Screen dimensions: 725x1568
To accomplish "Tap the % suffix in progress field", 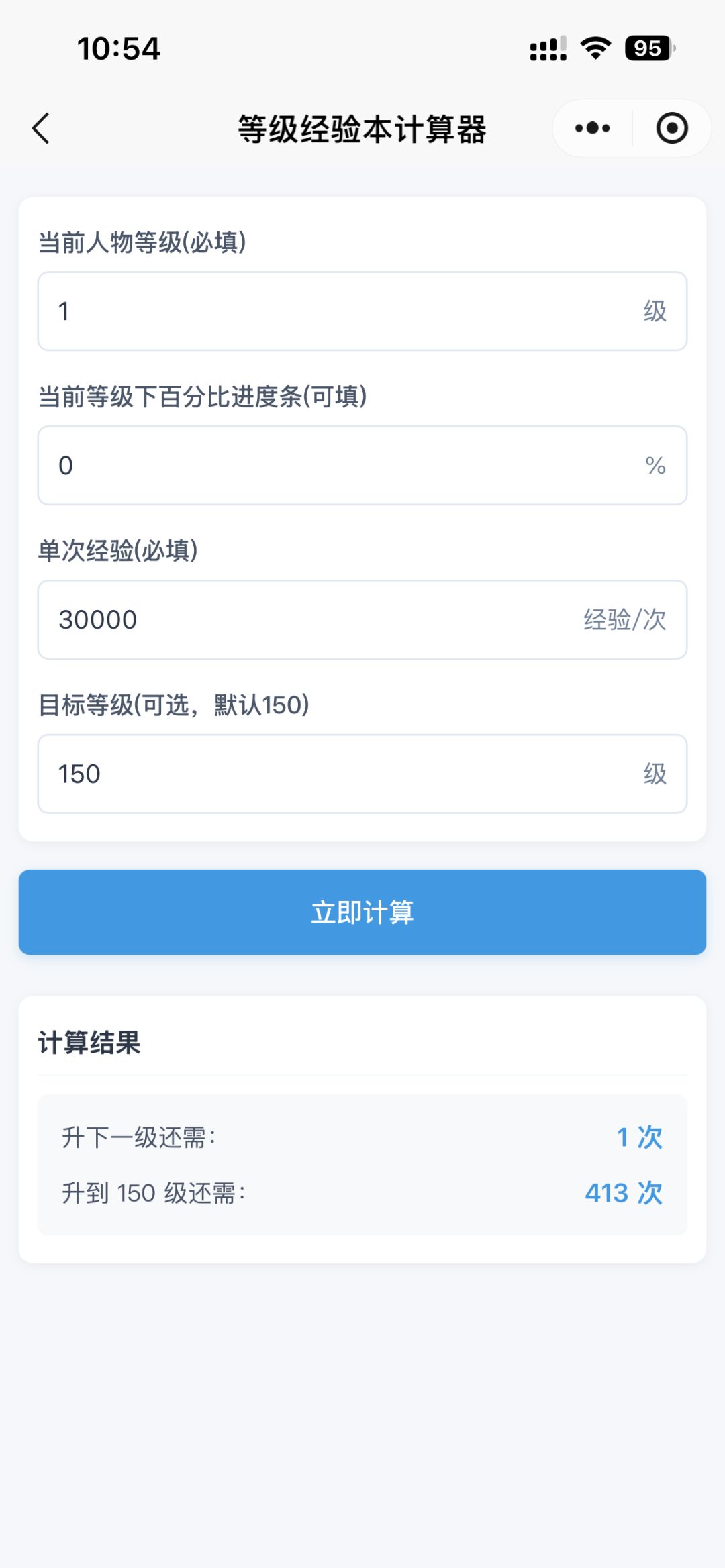I will coord(655,466).
